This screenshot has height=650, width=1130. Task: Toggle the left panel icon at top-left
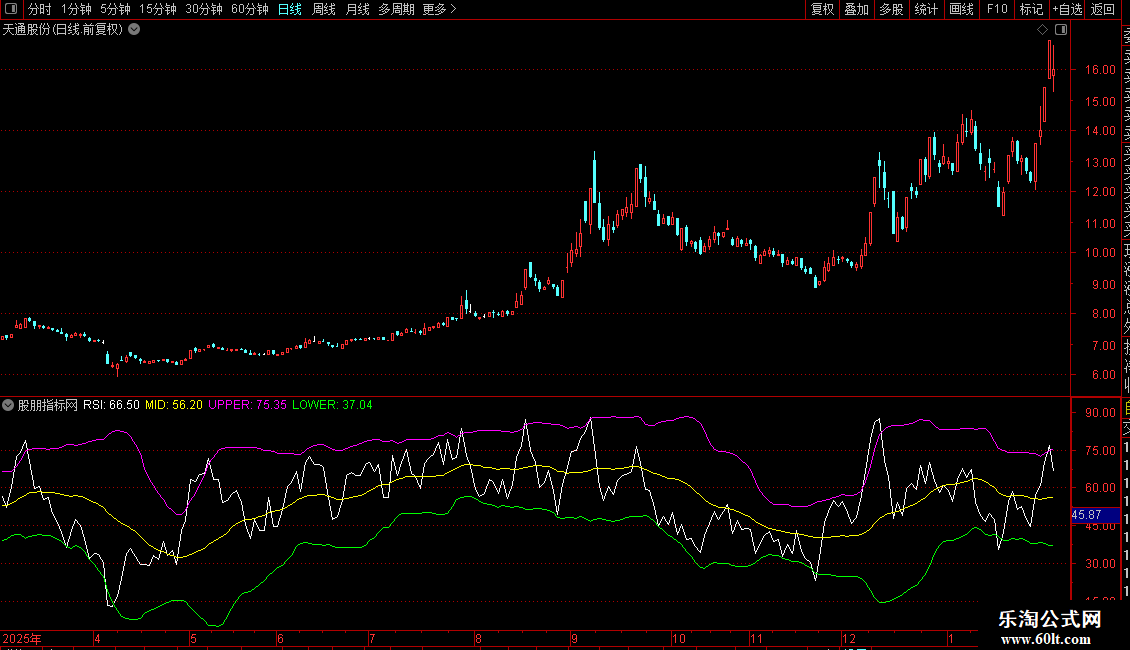9,9
